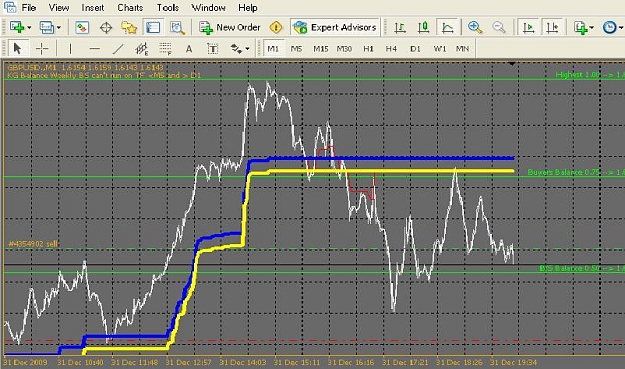Click the GBPUSD M1 chart title text
This screenshot has height=369, width=625.
[85, 67]
